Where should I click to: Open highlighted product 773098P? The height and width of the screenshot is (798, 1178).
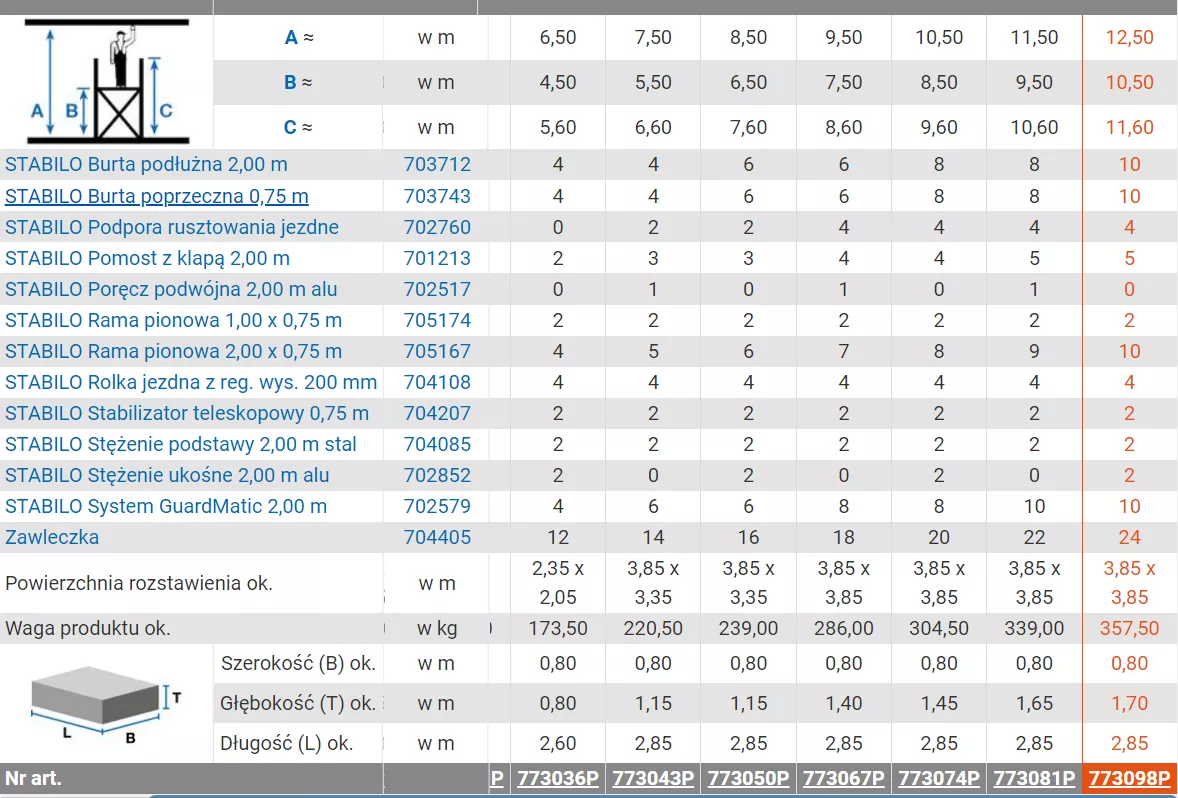pos(1130,778)
